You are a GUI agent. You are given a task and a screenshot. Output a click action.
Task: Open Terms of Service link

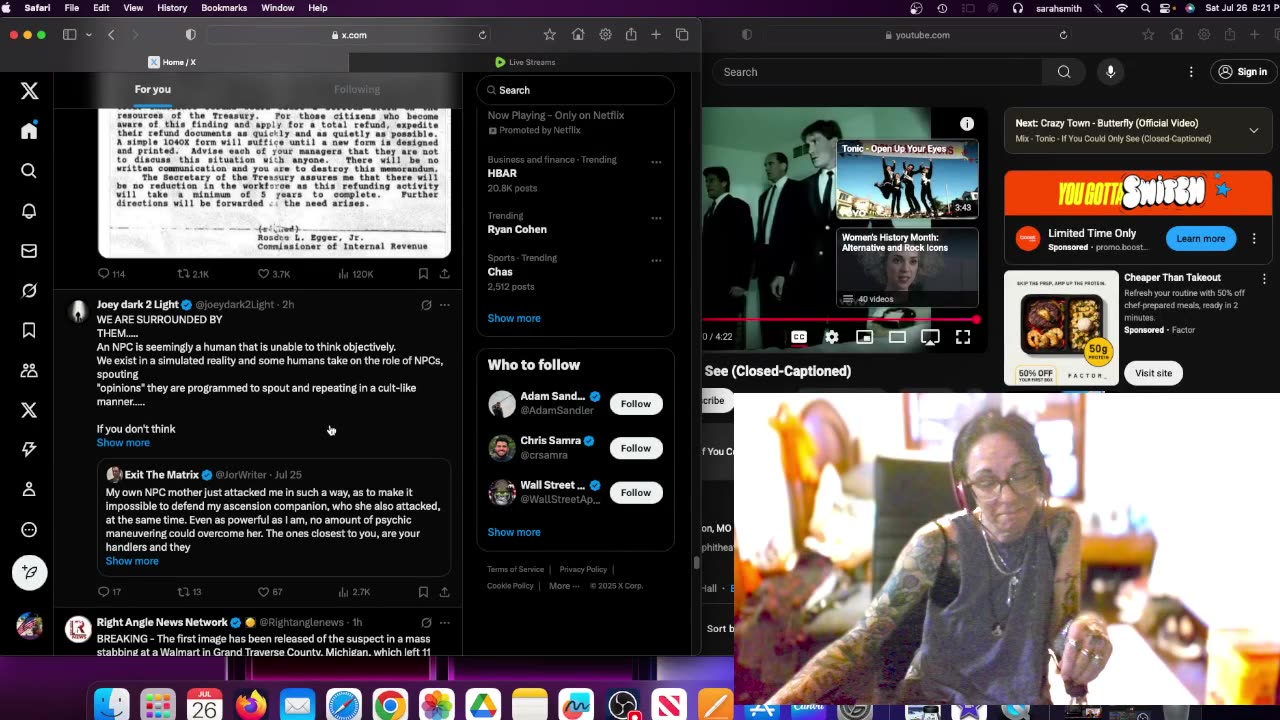point(516,569)
